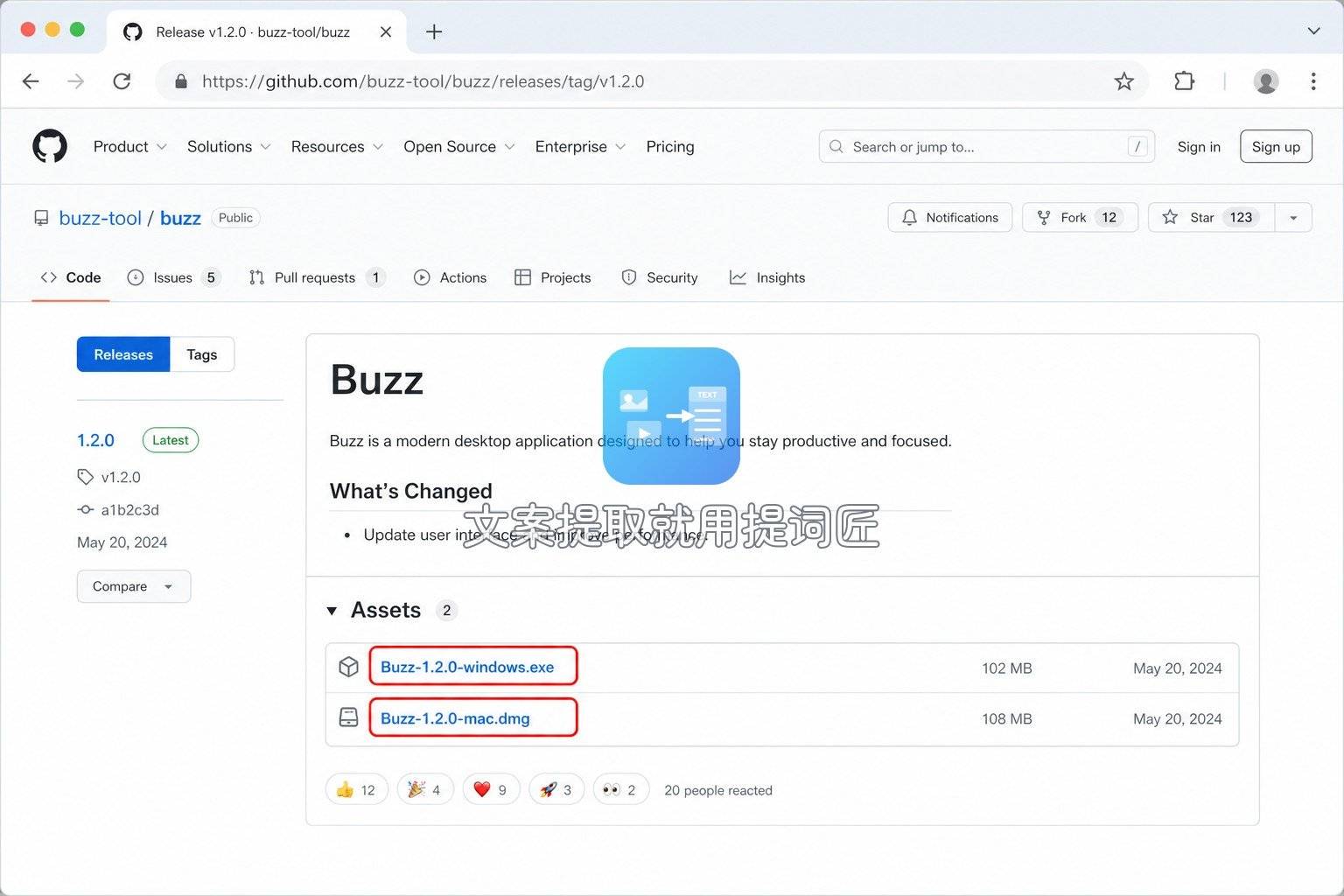1344x896 pixels.
Task: Open the Product dropdown menu
Action: [x=129, y=147]
